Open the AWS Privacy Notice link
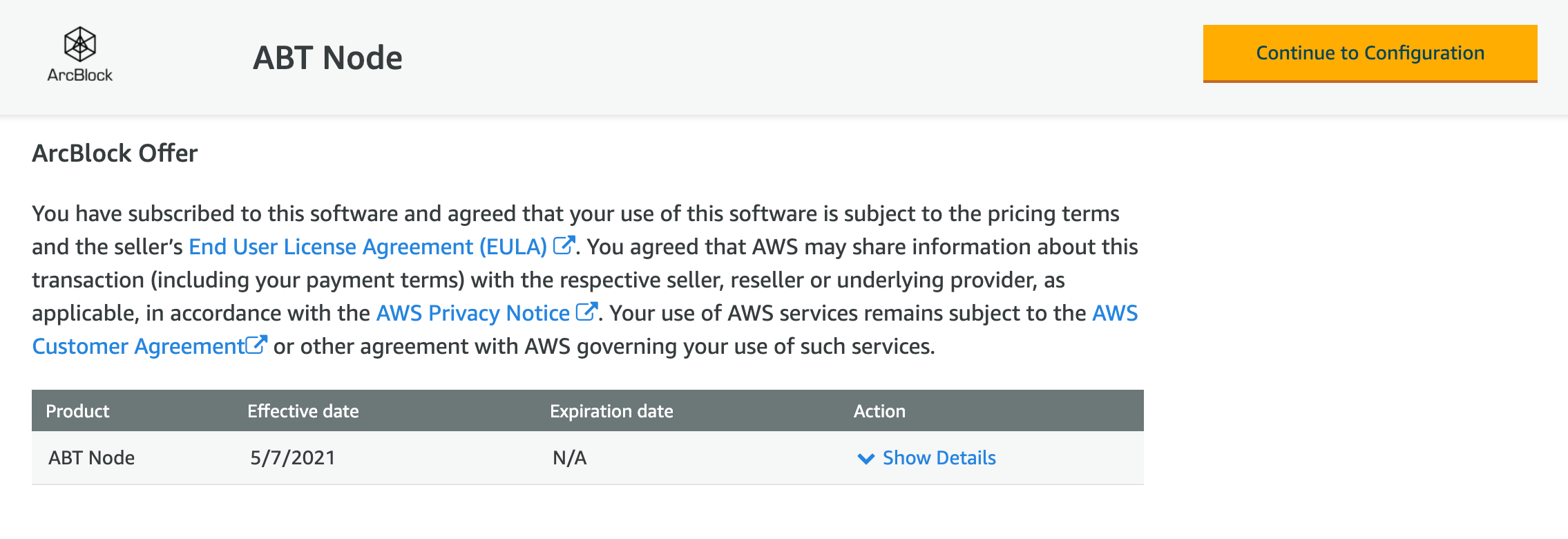1568x539 pixels. (473, 313)
